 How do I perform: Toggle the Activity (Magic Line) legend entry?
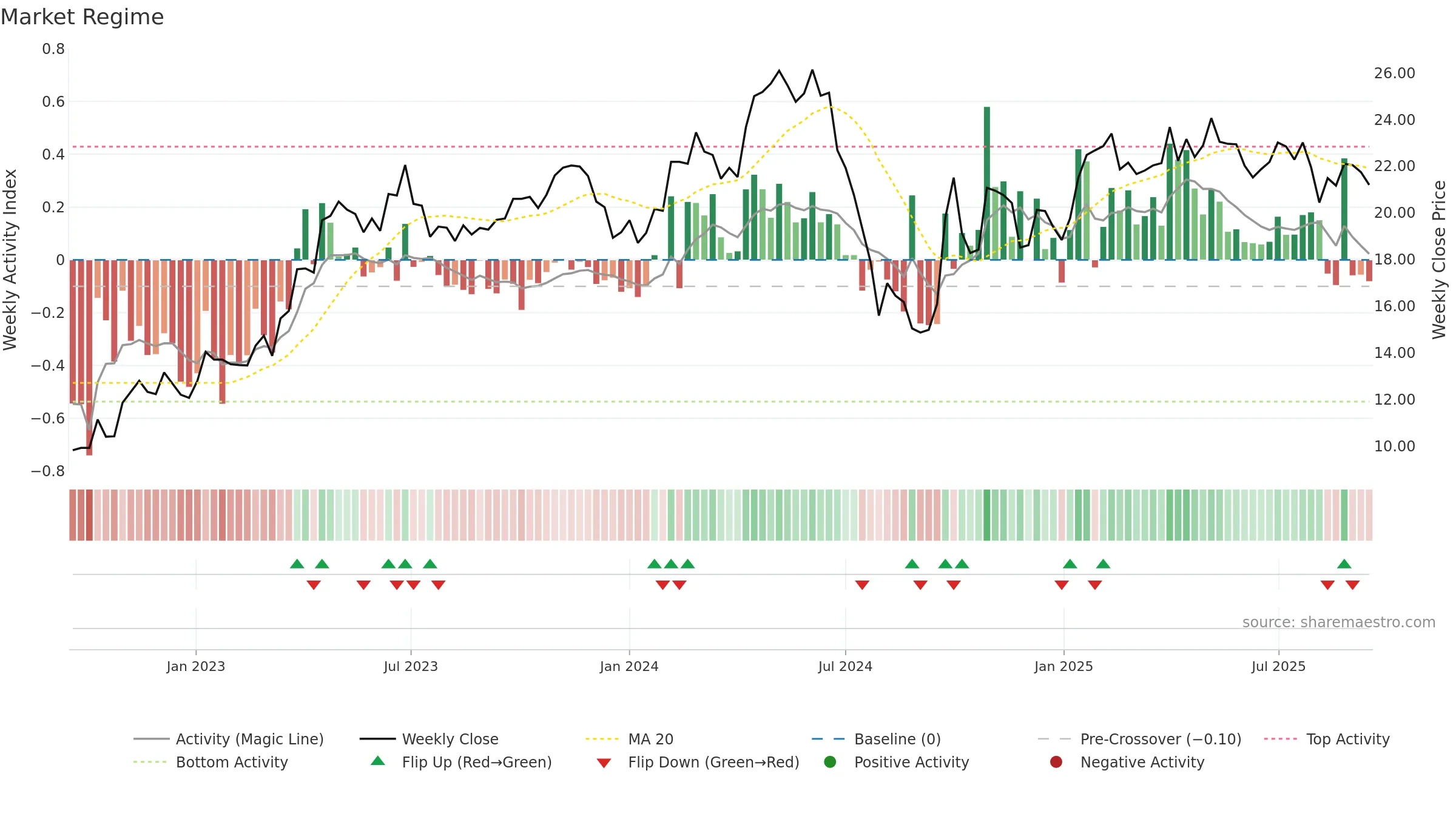(x=229, y=739)
